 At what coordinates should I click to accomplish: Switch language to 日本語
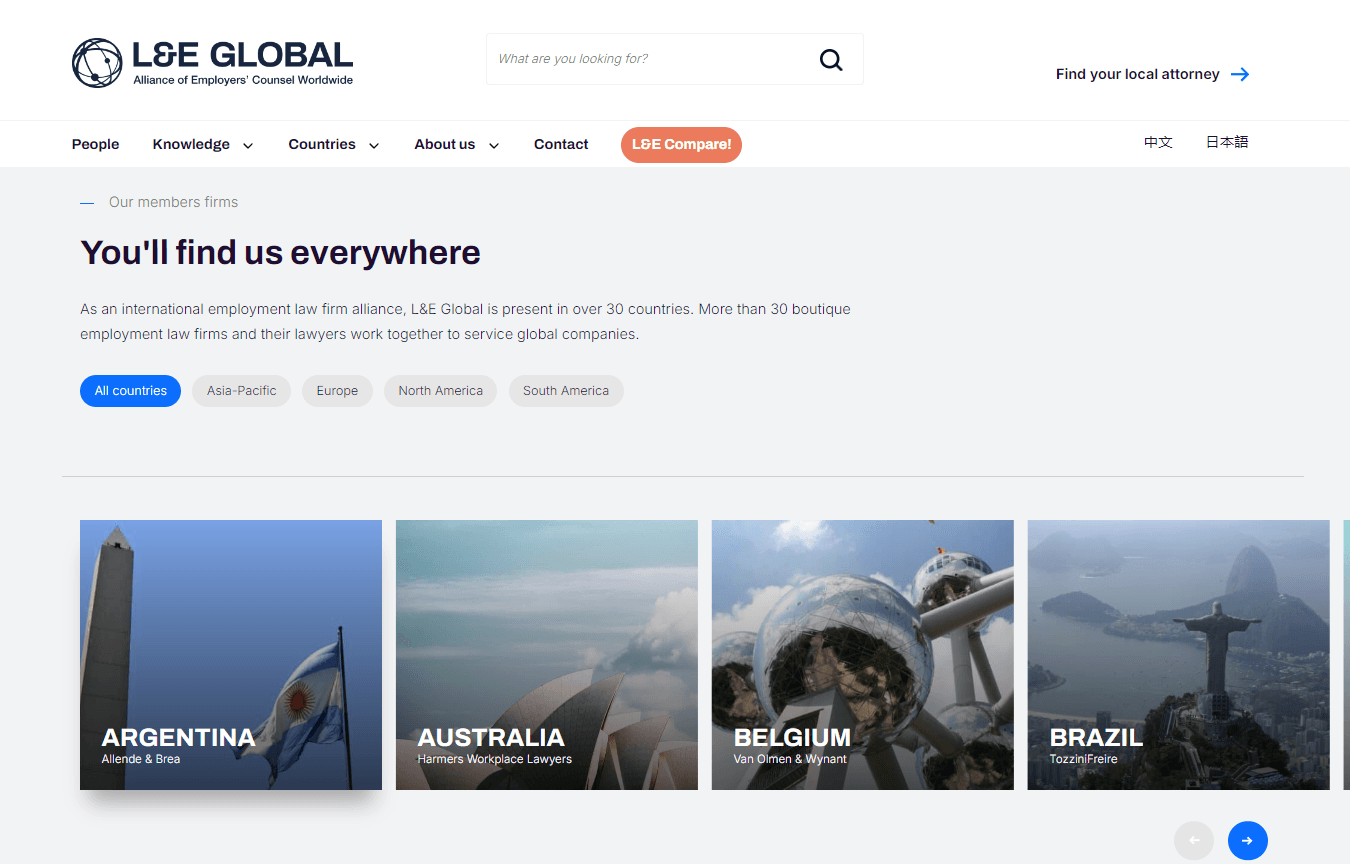(x=1227, y=142)
